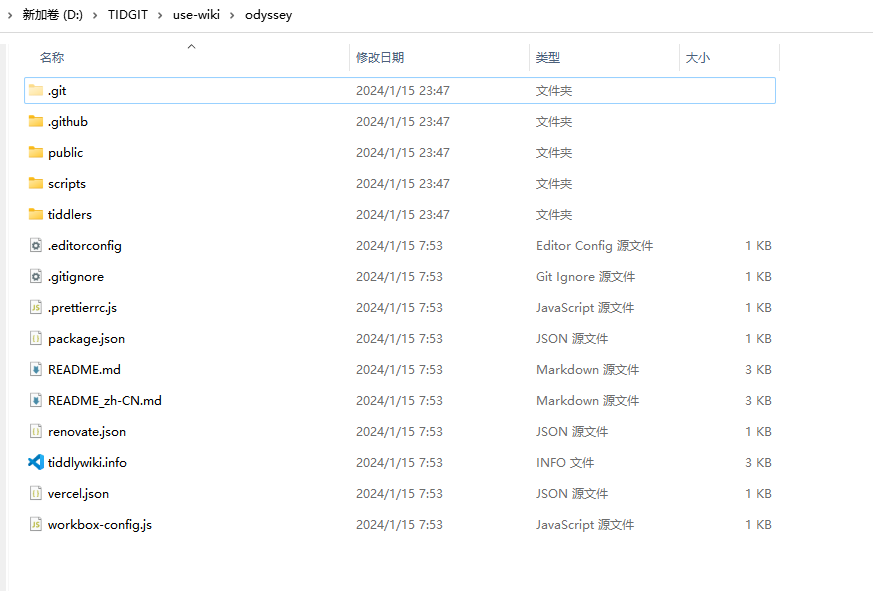Image resolution: width=873 pixels, height=591 pixels.
Task: Click the public folder icon
Action: tap(36, 152)
